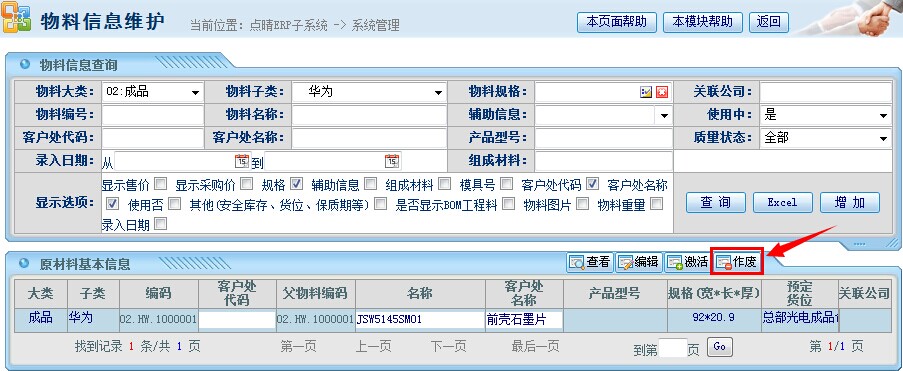Screen dimensions: 903x371
Task: Check the 物料图片 checkbox
Action: (x=582, y=203)
